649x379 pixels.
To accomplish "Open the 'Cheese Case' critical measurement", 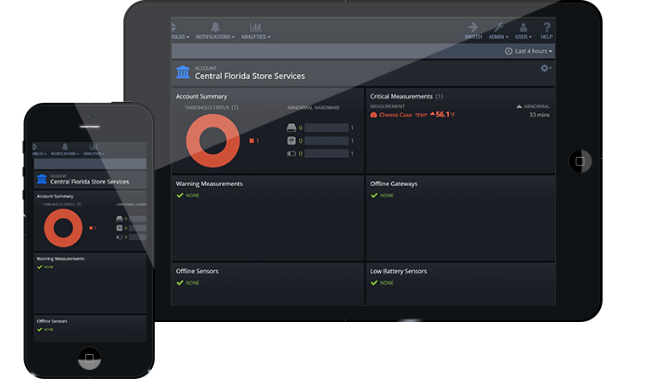I will point(395,115).
